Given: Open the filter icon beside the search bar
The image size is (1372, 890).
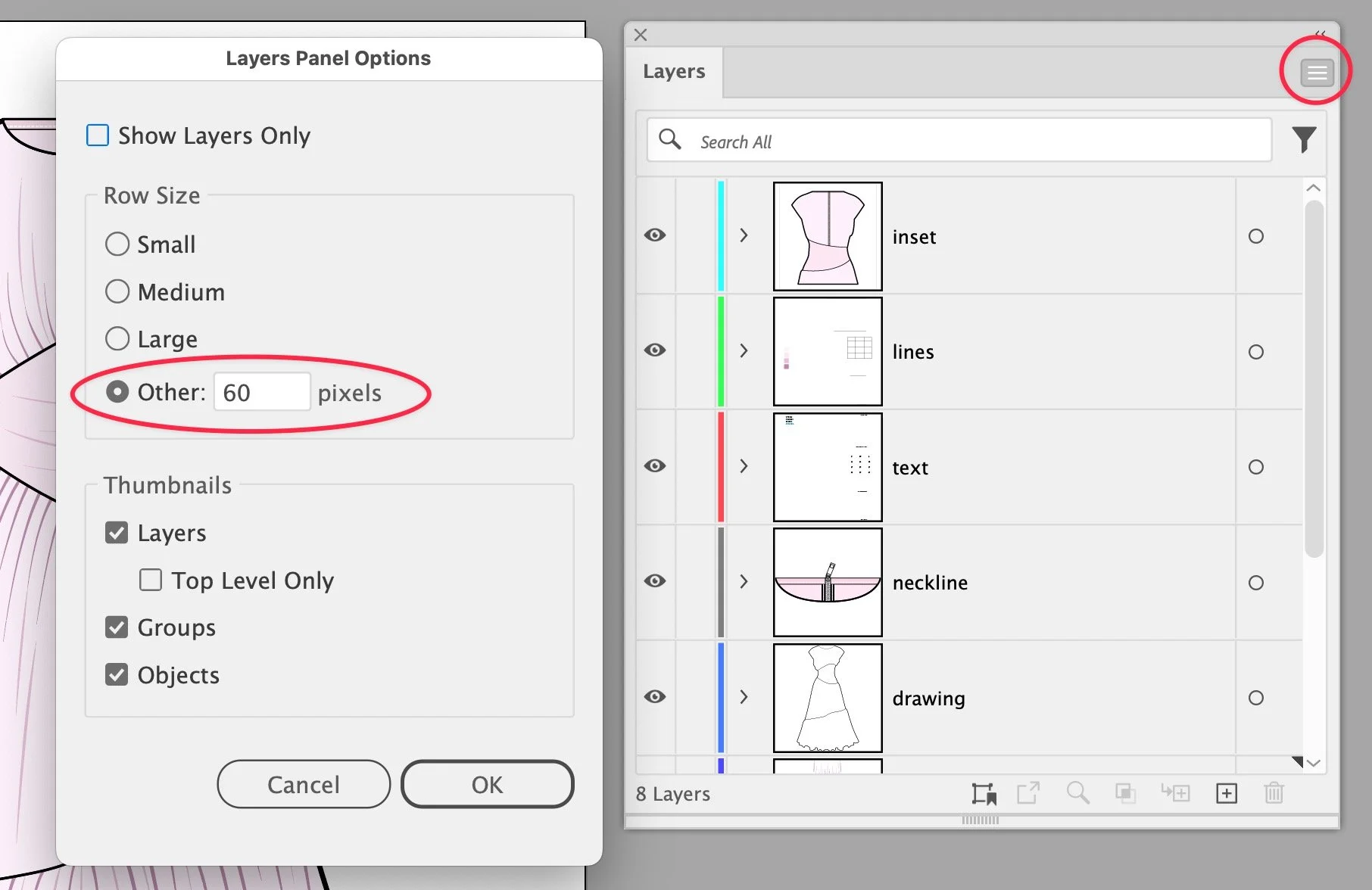Looking at the screenshot, I should tap(1305, 139).
